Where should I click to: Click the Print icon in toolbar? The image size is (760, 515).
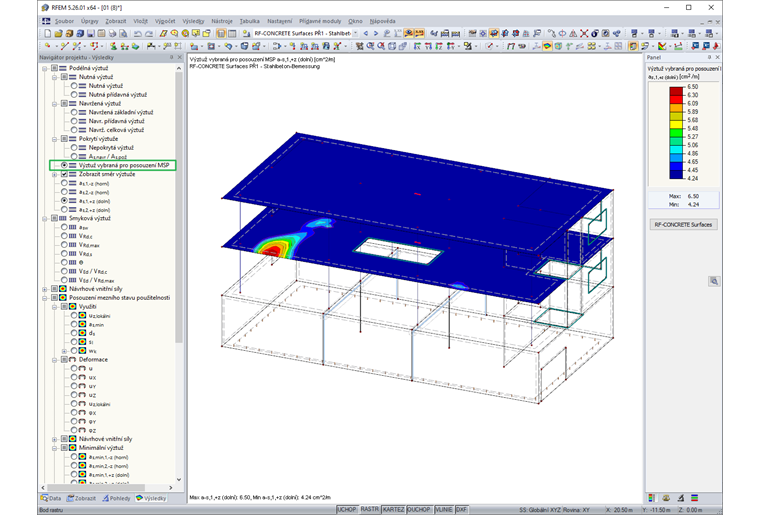(112, 33)
